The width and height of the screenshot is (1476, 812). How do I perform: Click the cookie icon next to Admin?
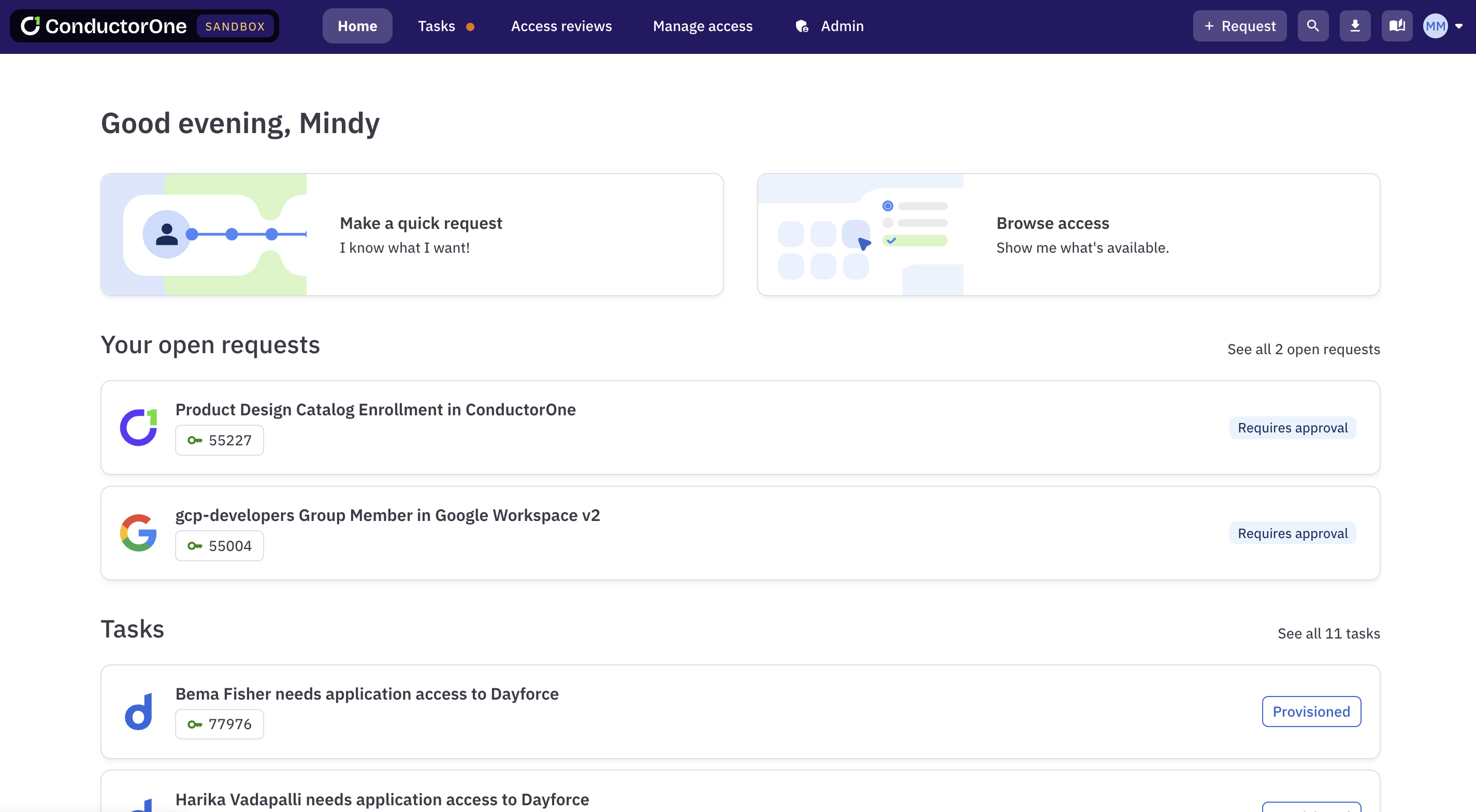(801, 26)
